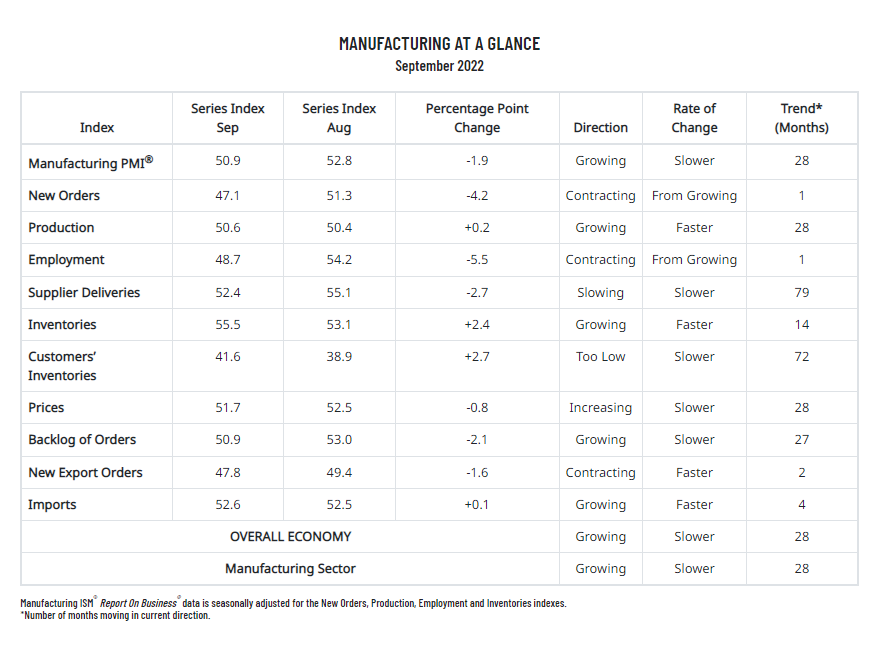Select the 'OVERALL ECONOMY' summary row label
The width and height of the screenshot is (877, 662).
(290, 537)
